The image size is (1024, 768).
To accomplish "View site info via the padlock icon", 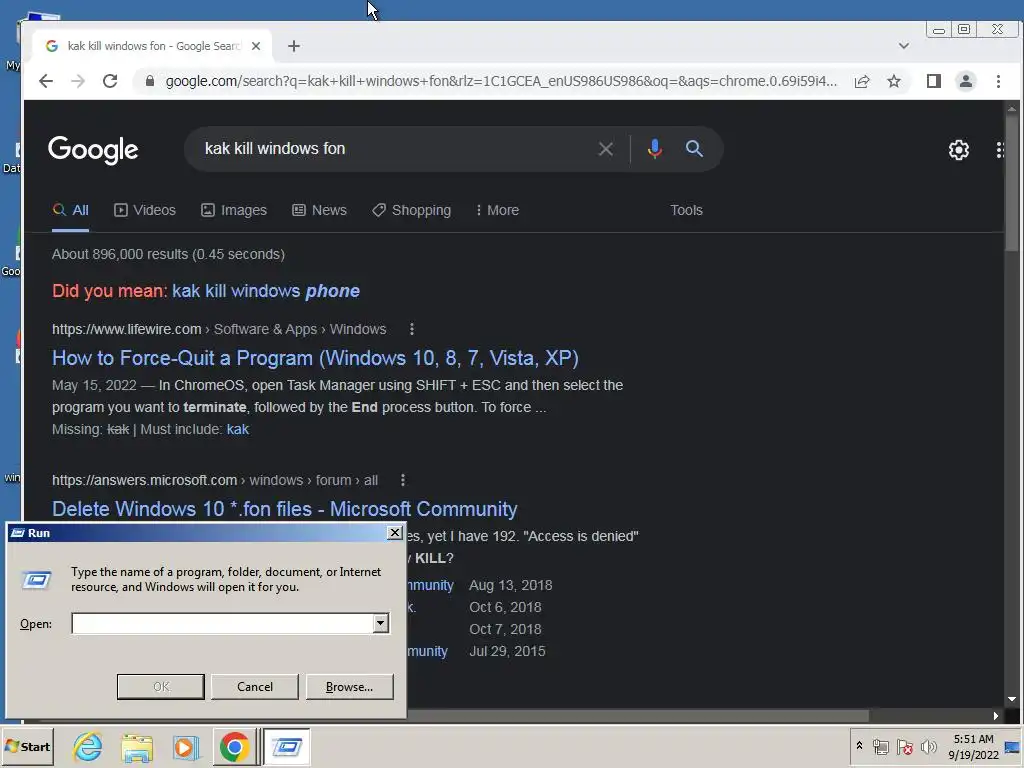I will pyautogui.click(x=150, y=81).
